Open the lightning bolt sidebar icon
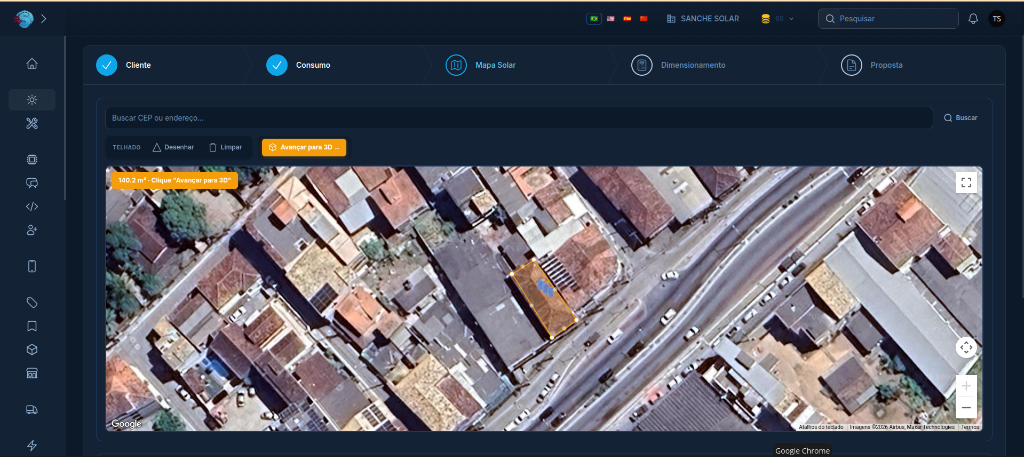Viewport: 1024px width, 457px height. 32,445
